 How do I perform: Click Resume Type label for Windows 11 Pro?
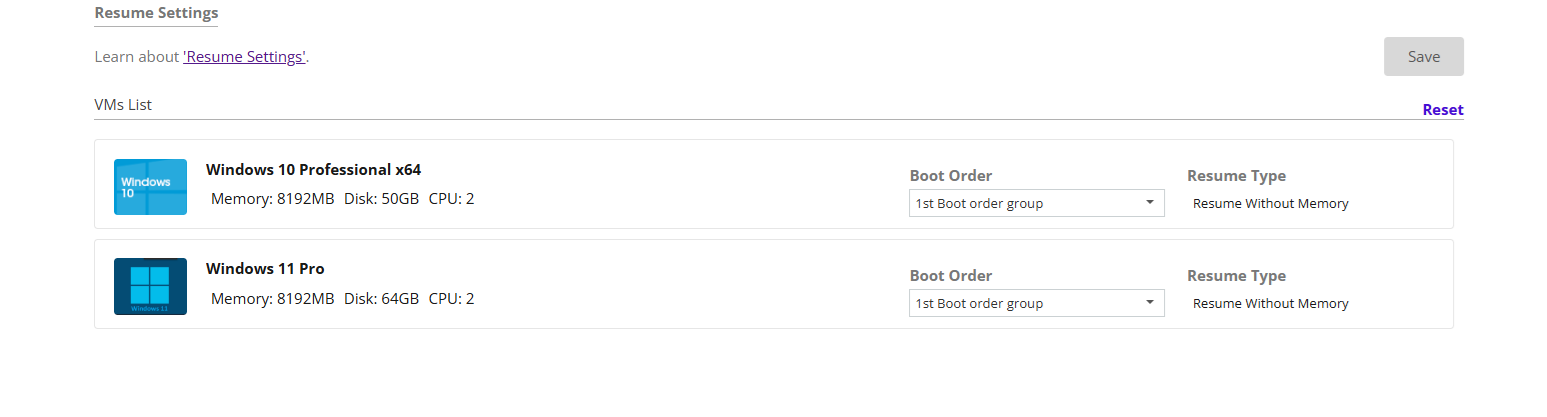pyautogui.click(x=1236, y=276)
